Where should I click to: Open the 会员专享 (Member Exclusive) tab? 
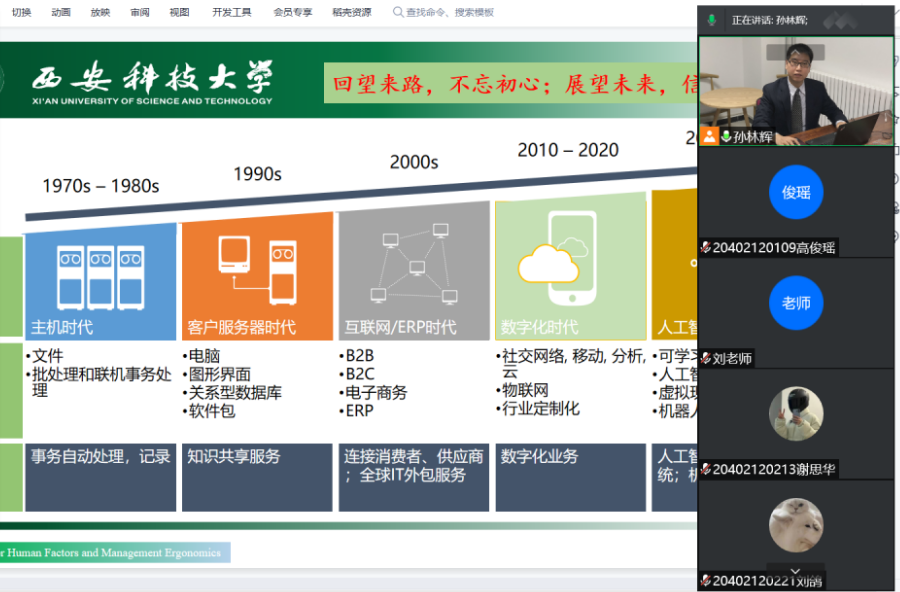coord(292,12)
